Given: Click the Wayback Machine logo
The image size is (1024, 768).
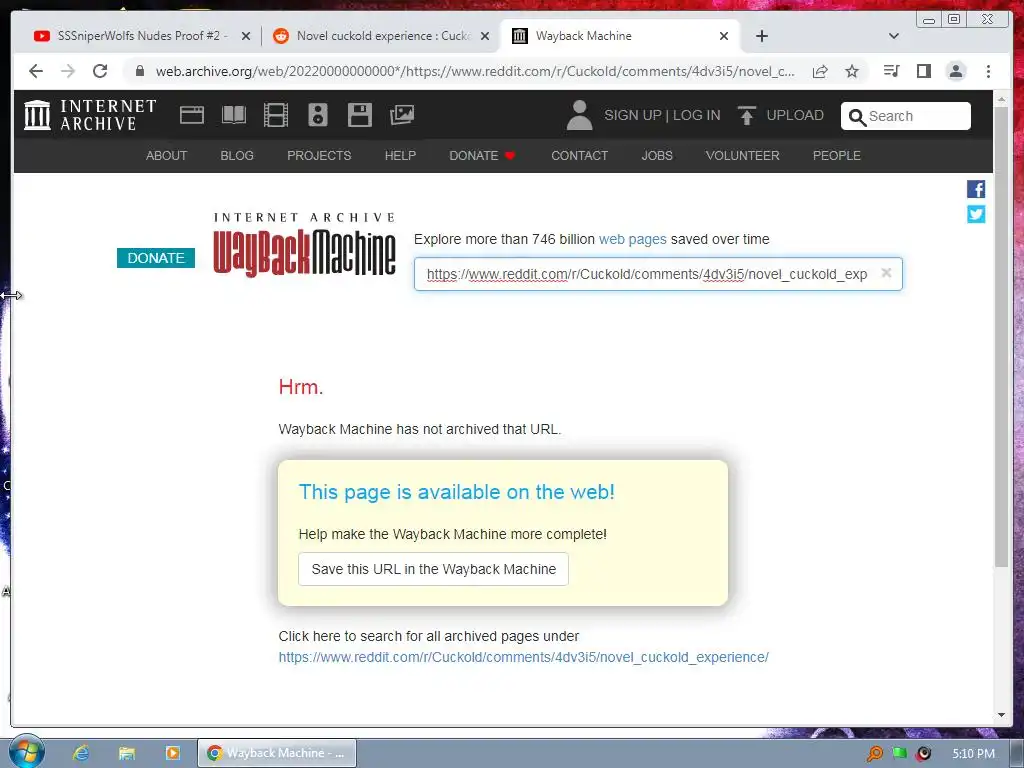Looking at the screenshot, I should pyautogui.click(x=304, y=245).
